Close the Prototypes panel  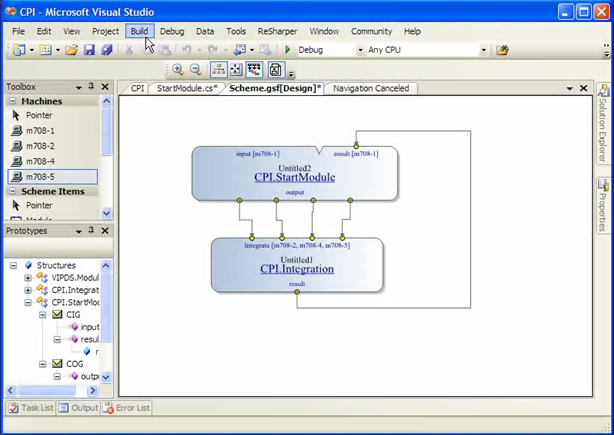(105, 231)
